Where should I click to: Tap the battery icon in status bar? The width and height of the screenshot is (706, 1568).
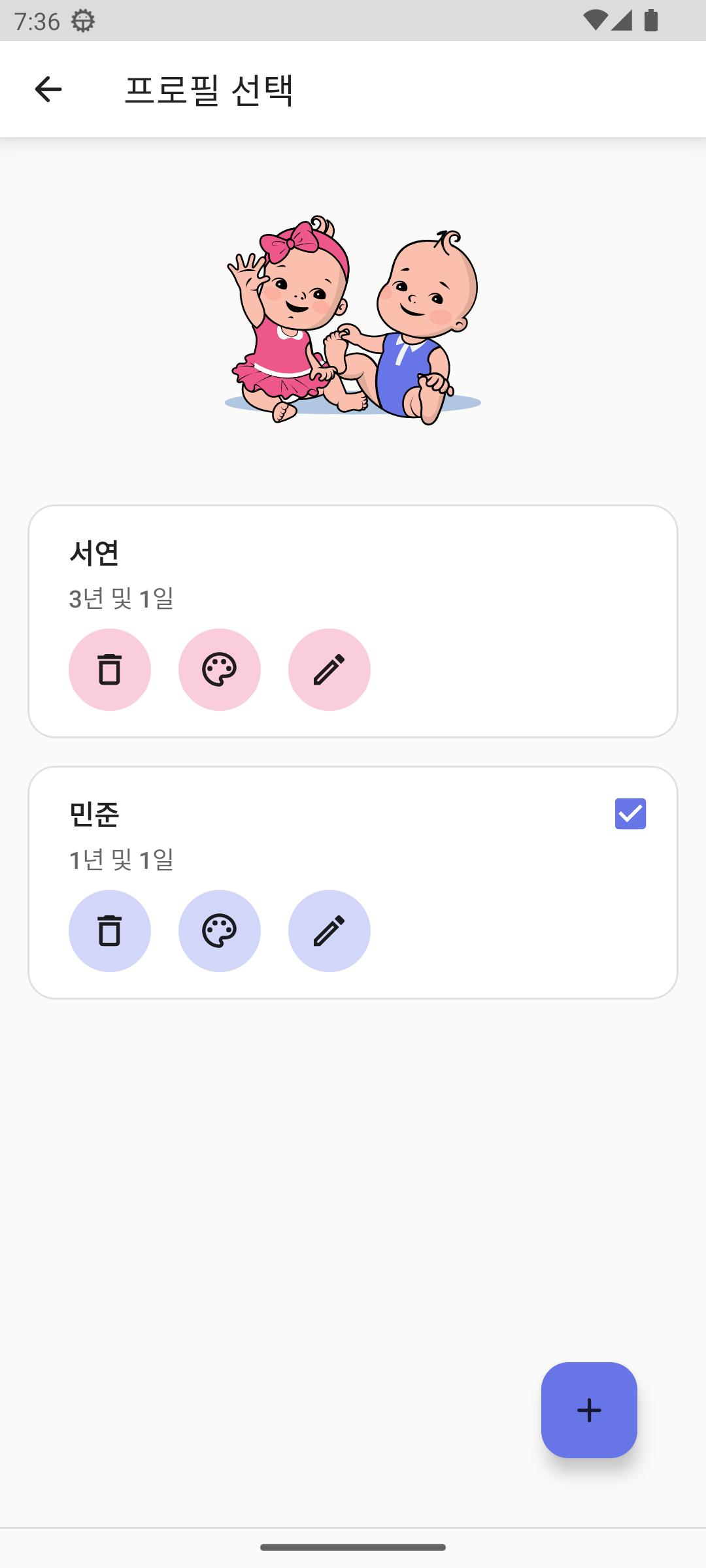tap(651, 21)
